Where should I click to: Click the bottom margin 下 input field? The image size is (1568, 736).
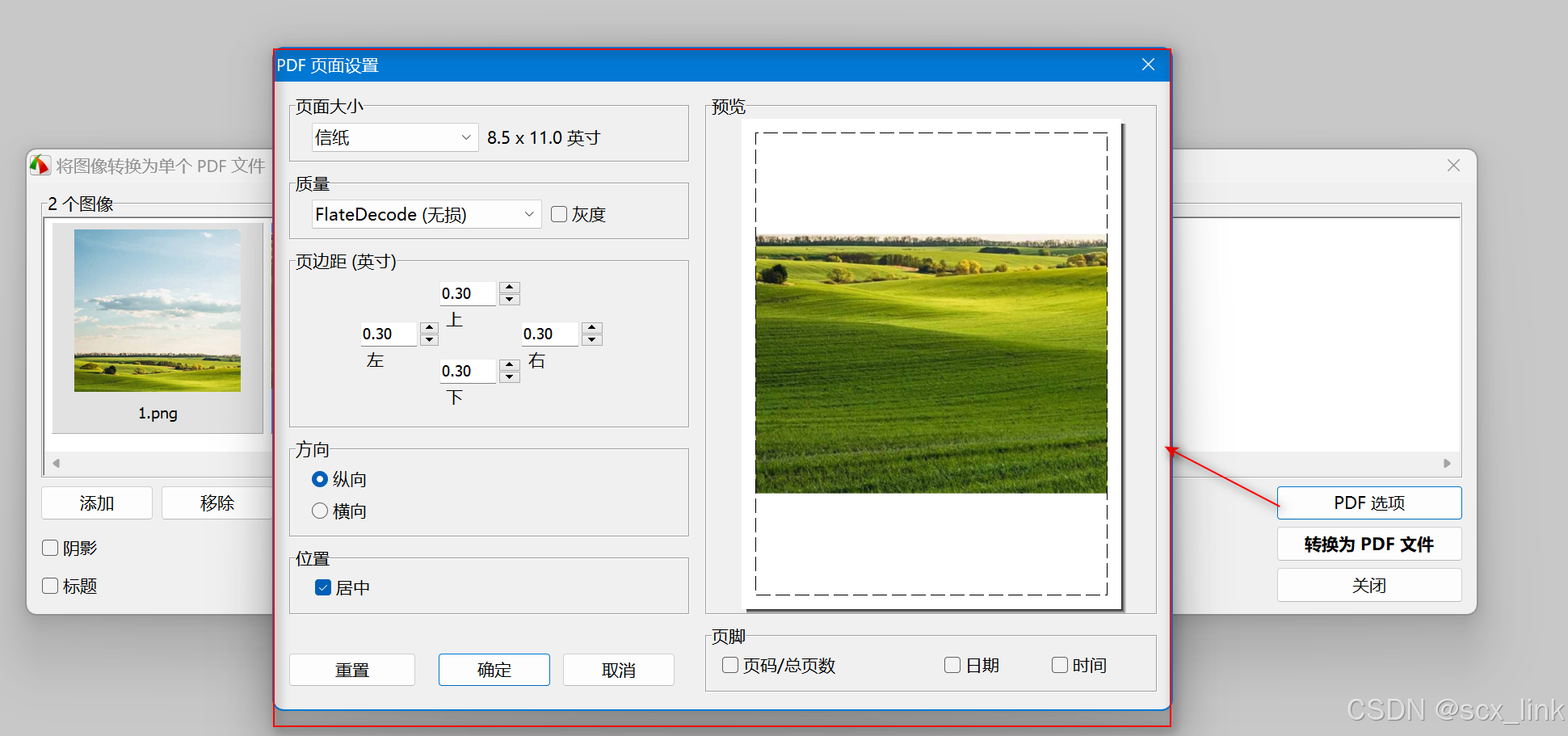[468, 371]
